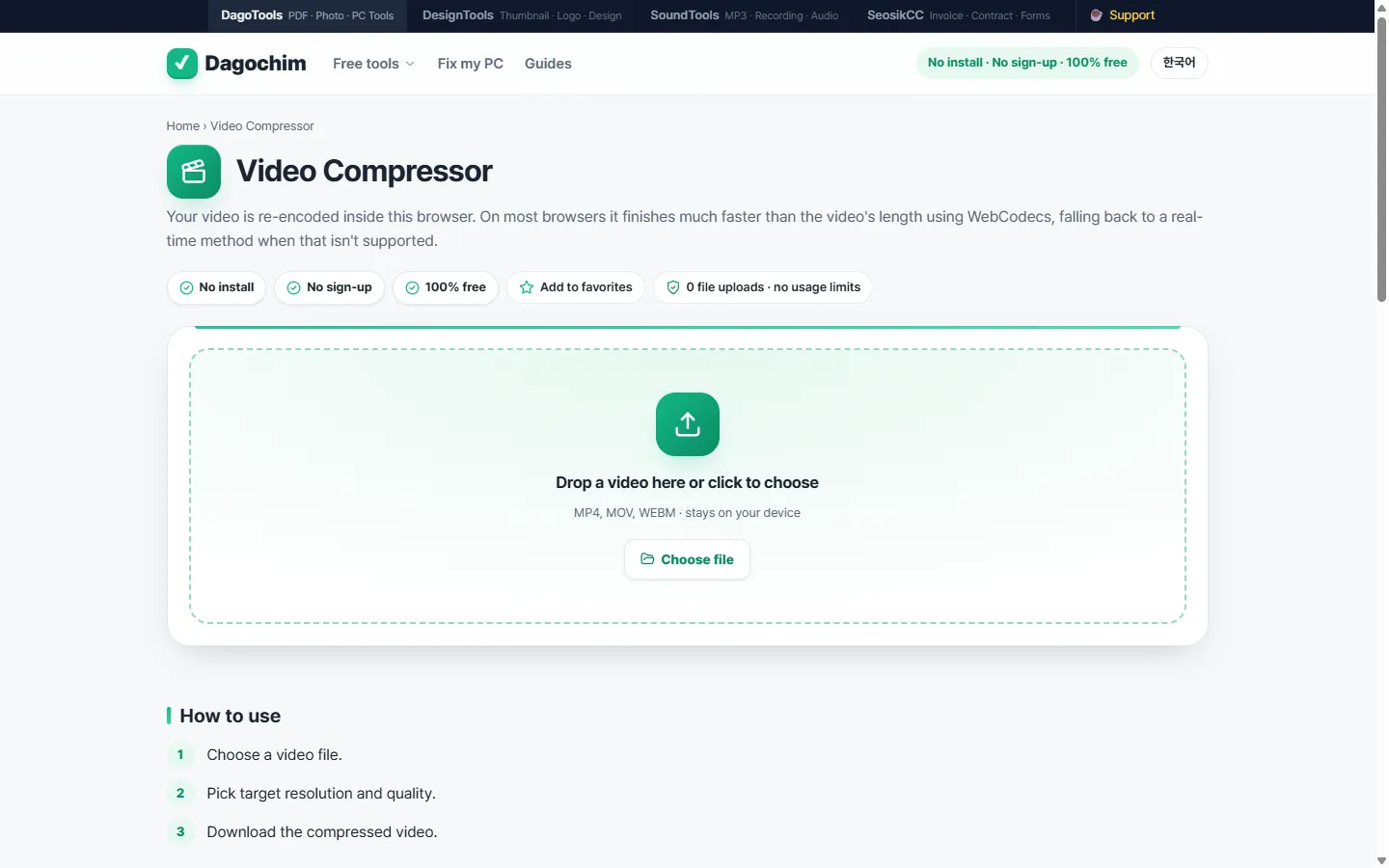Click the scrollbar down arrow
Image resolution: width=1389 pixels, height=868 pixels.
tap(1381, 860)
